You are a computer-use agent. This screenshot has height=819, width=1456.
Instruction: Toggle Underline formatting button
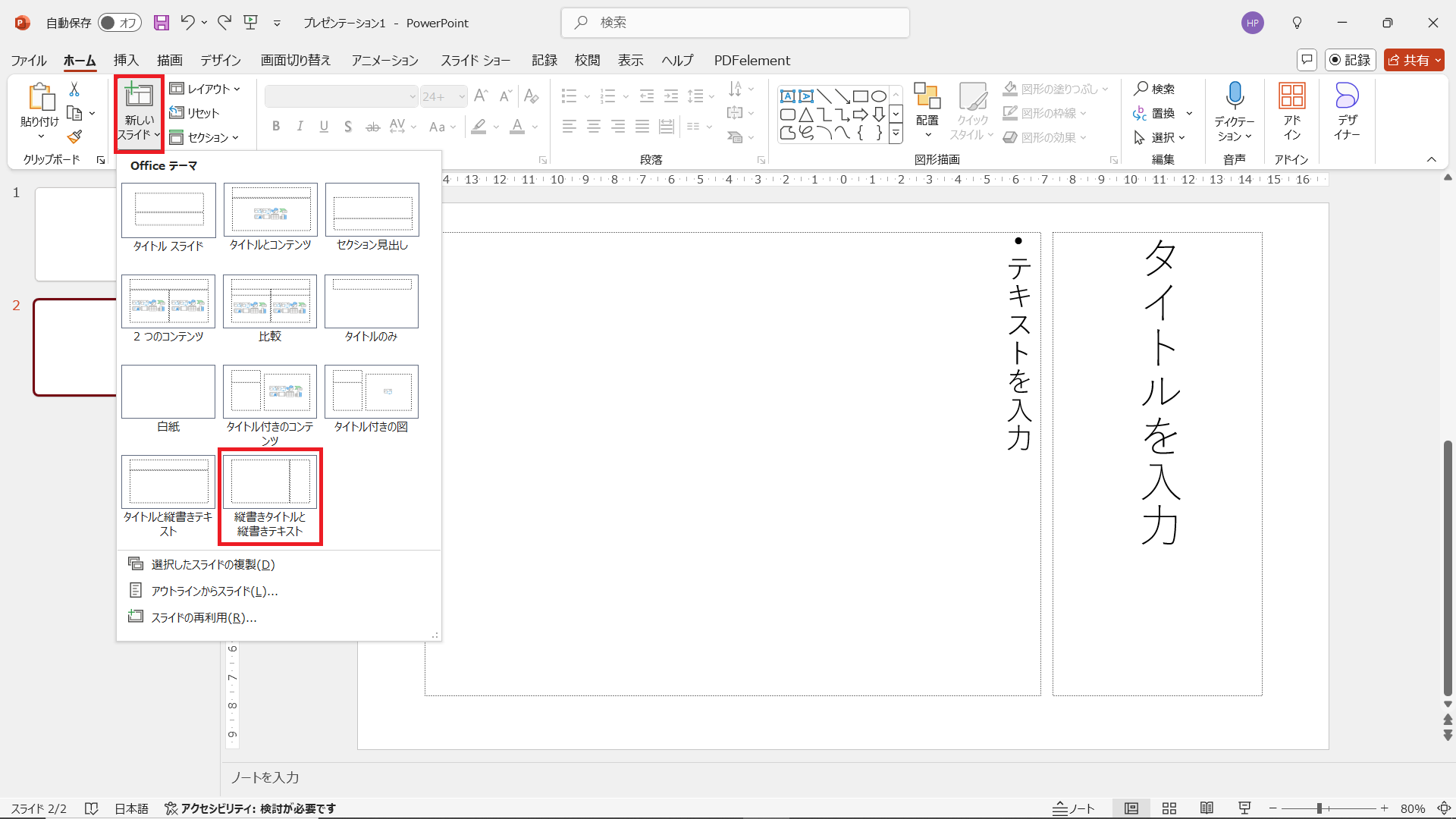324,127
